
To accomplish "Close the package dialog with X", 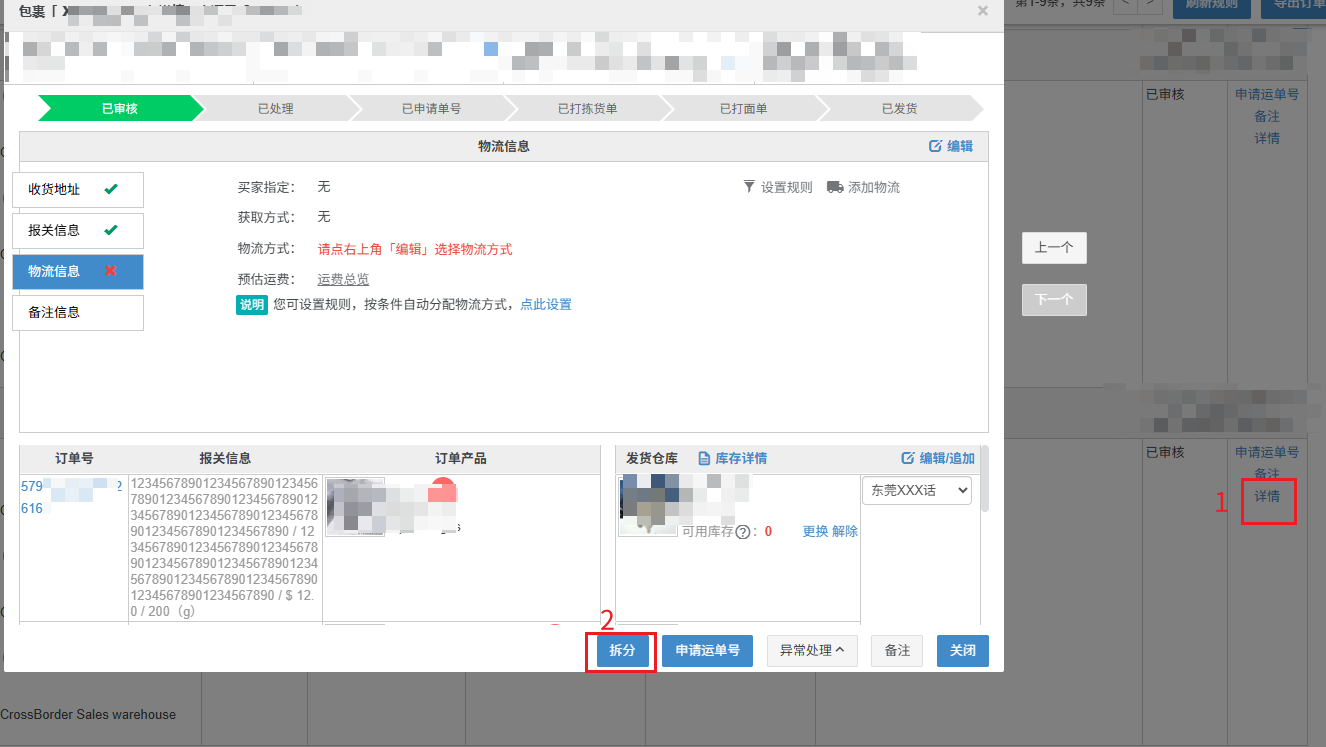I will 982,11.
